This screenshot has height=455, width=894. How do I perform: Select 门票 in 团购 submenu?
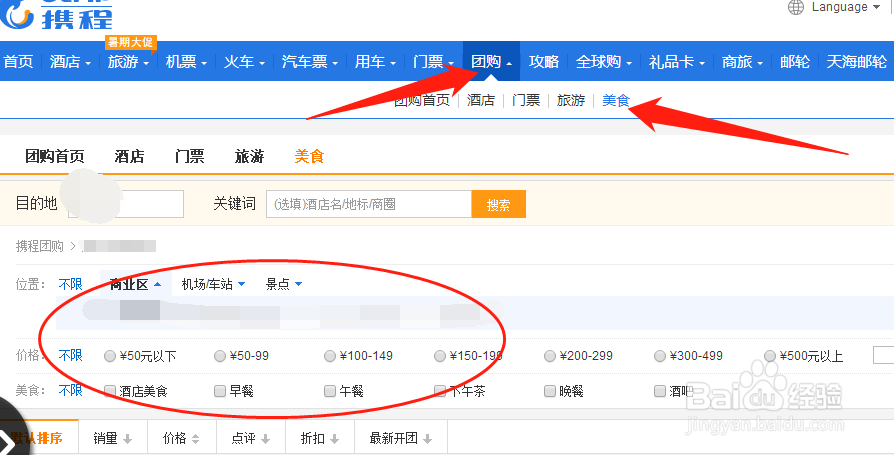(526, 100)
